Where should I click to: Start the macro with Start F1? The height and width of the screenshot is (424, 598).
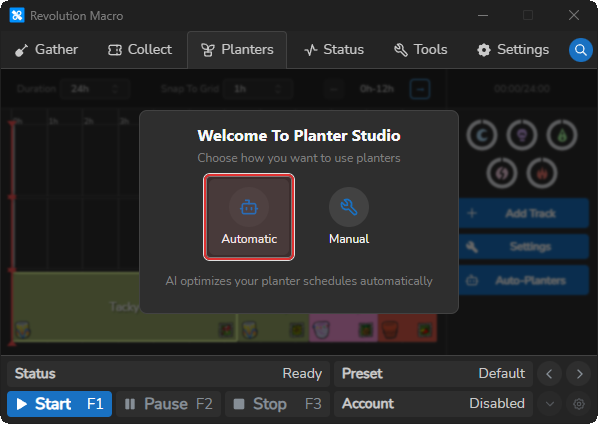(59, 404)
